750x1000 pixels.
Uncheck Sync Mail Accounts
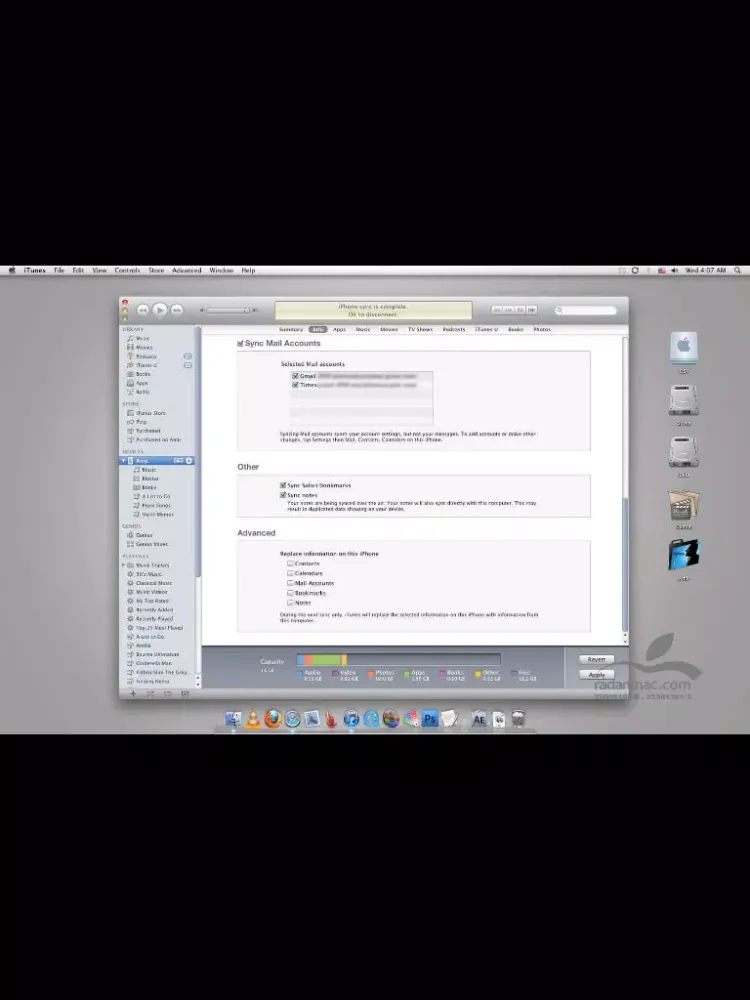(240, 344)
